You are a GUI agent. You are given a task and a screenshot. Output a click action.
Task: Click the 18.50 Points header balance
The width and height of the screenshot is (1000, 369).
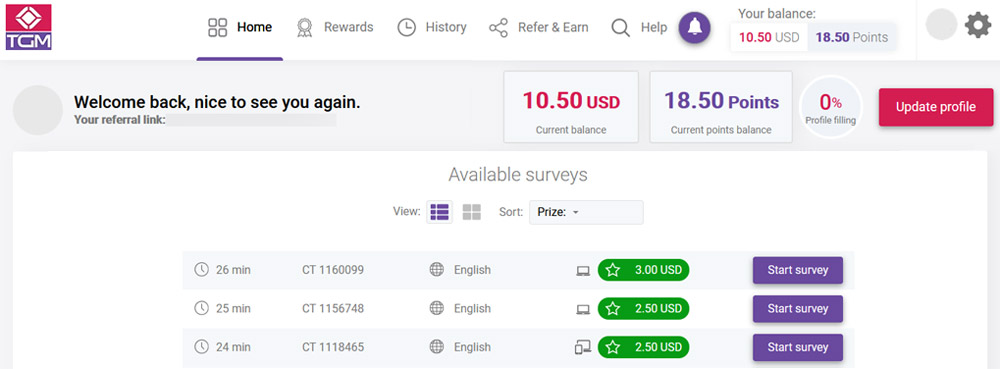click(851, 37)
